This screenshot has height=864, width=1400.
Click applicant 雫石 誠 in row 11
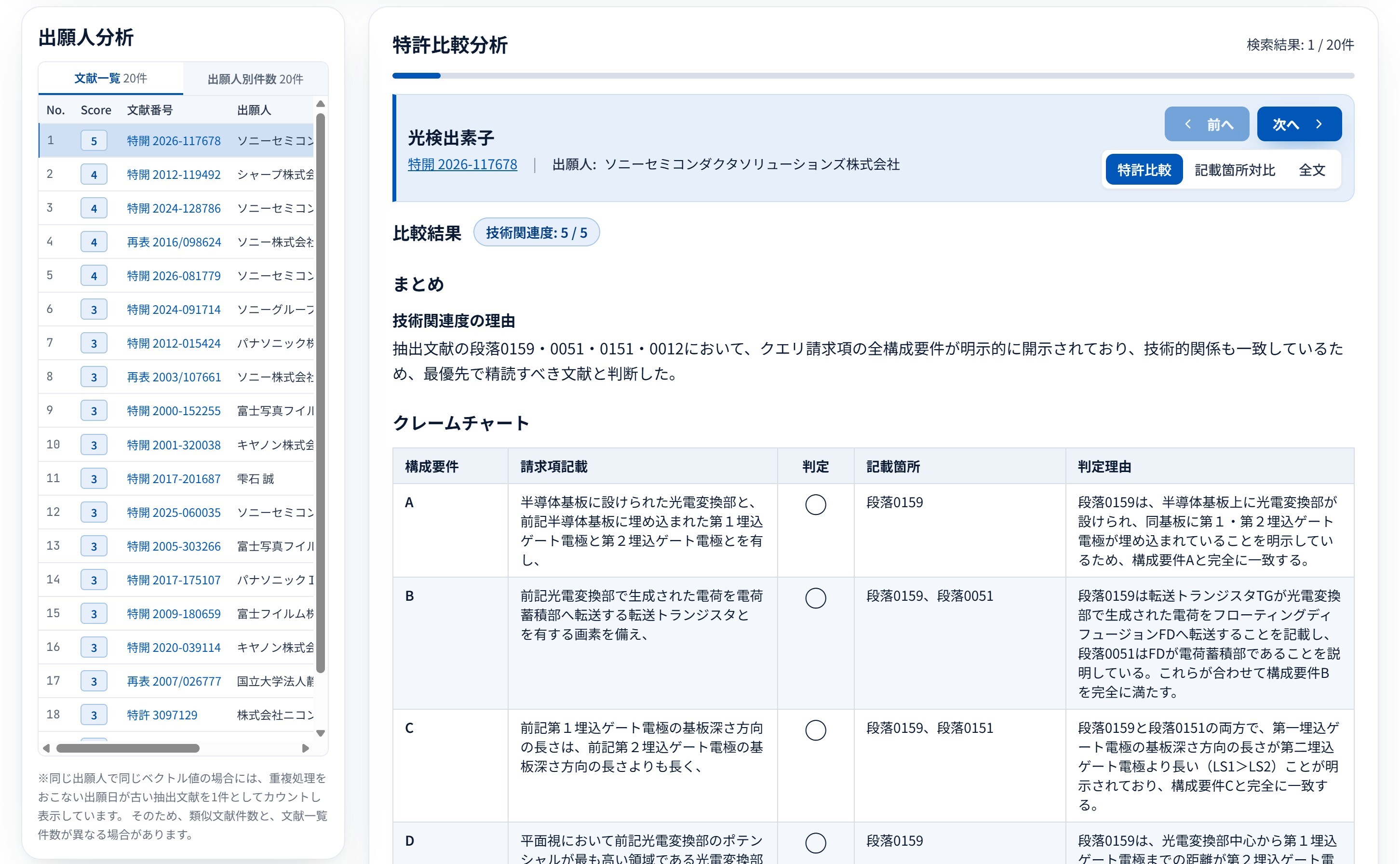(256, 478)
